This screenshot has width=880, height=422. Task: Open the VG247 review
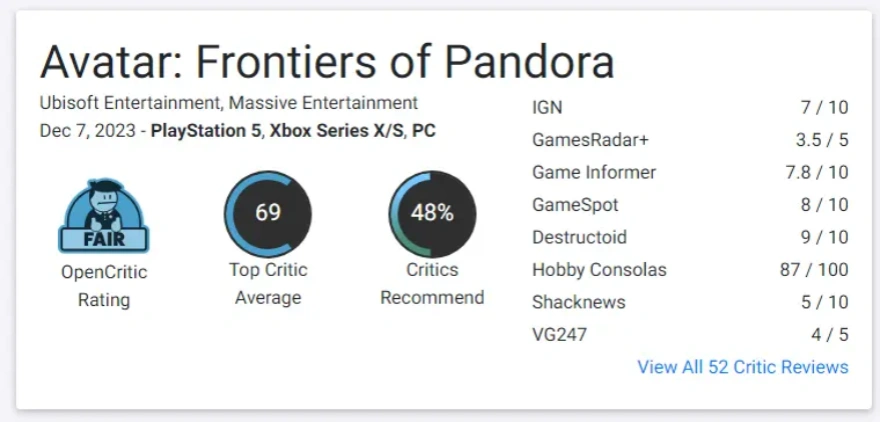[559, 334]
